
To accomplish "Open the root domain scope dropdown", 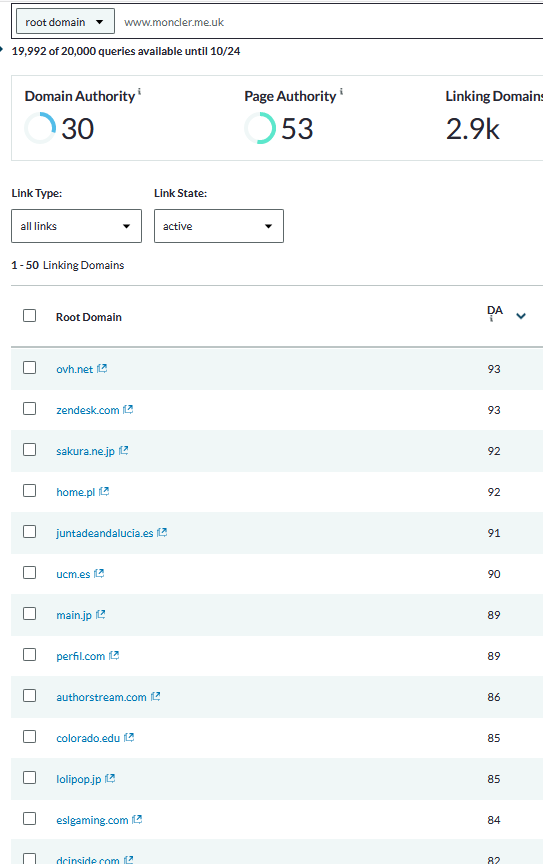I will click(x=66, y=22).
